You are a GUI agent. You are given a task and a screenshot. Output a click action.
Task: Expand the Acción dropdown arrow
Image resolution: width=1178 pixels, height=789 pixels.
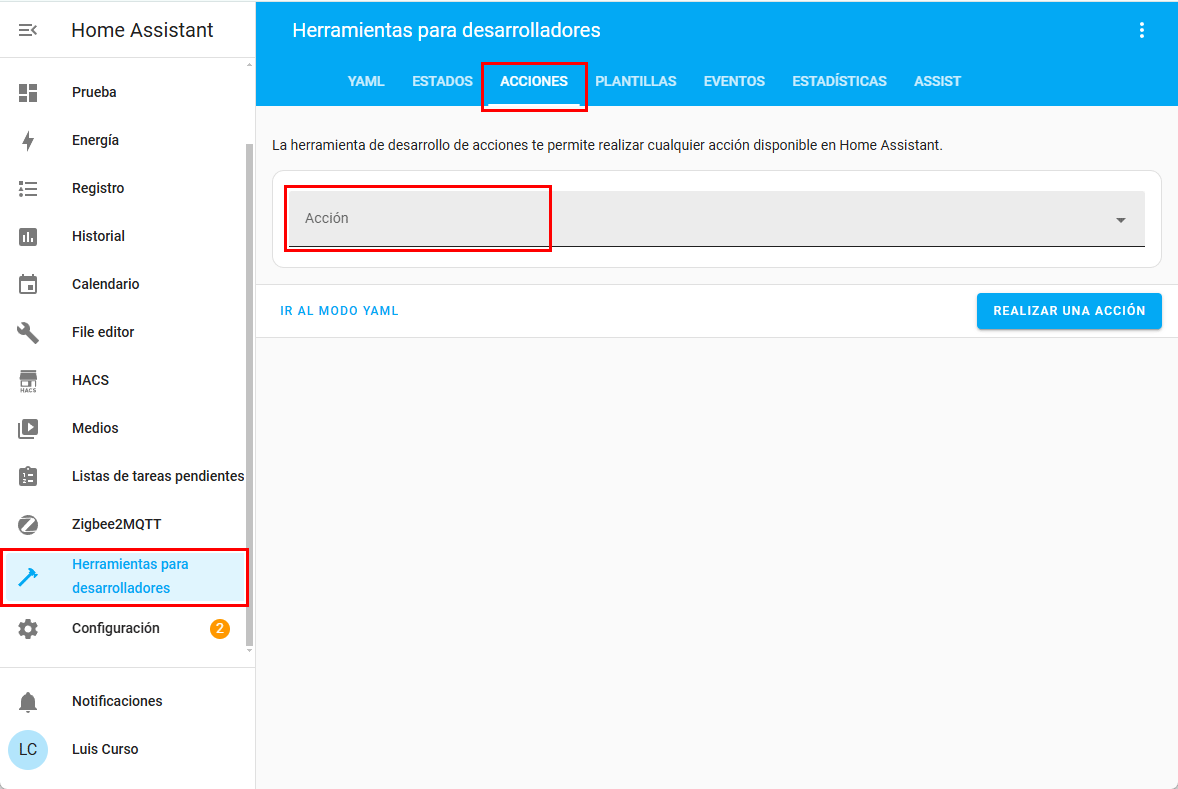pyautogui.click(x=1121, y=220)
